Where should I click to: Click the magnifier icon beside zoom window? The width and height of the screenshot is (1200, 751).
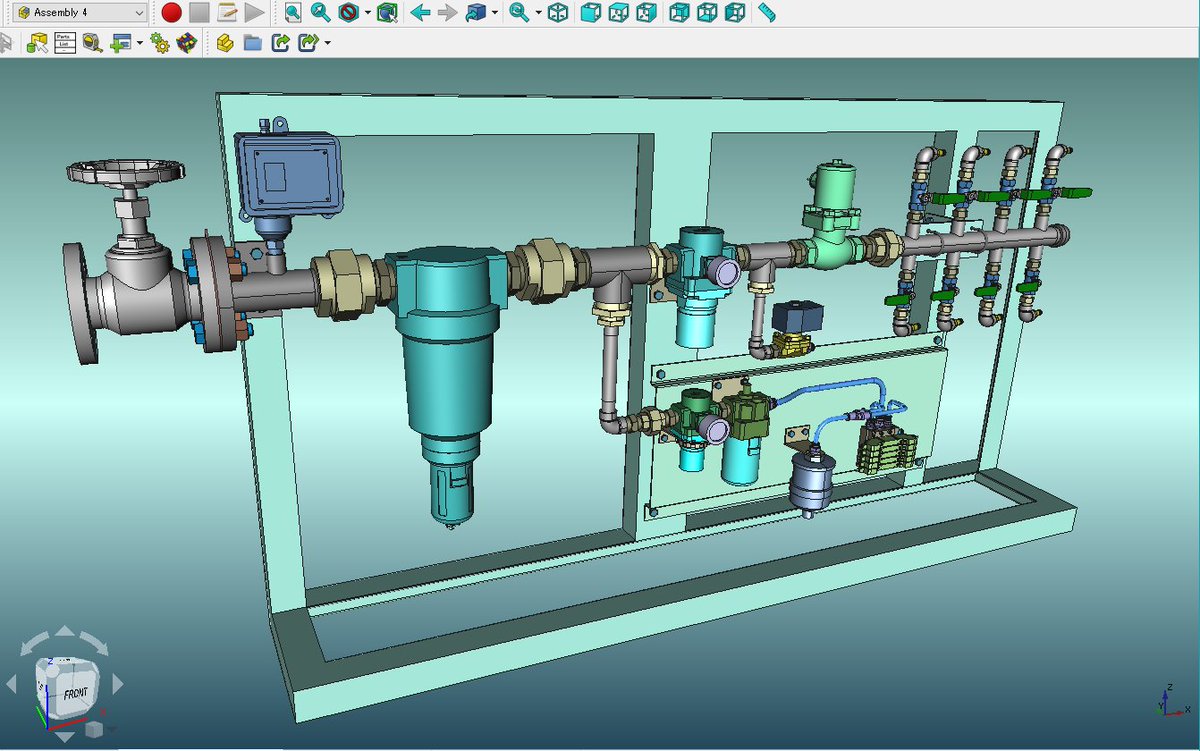point(320,13)
